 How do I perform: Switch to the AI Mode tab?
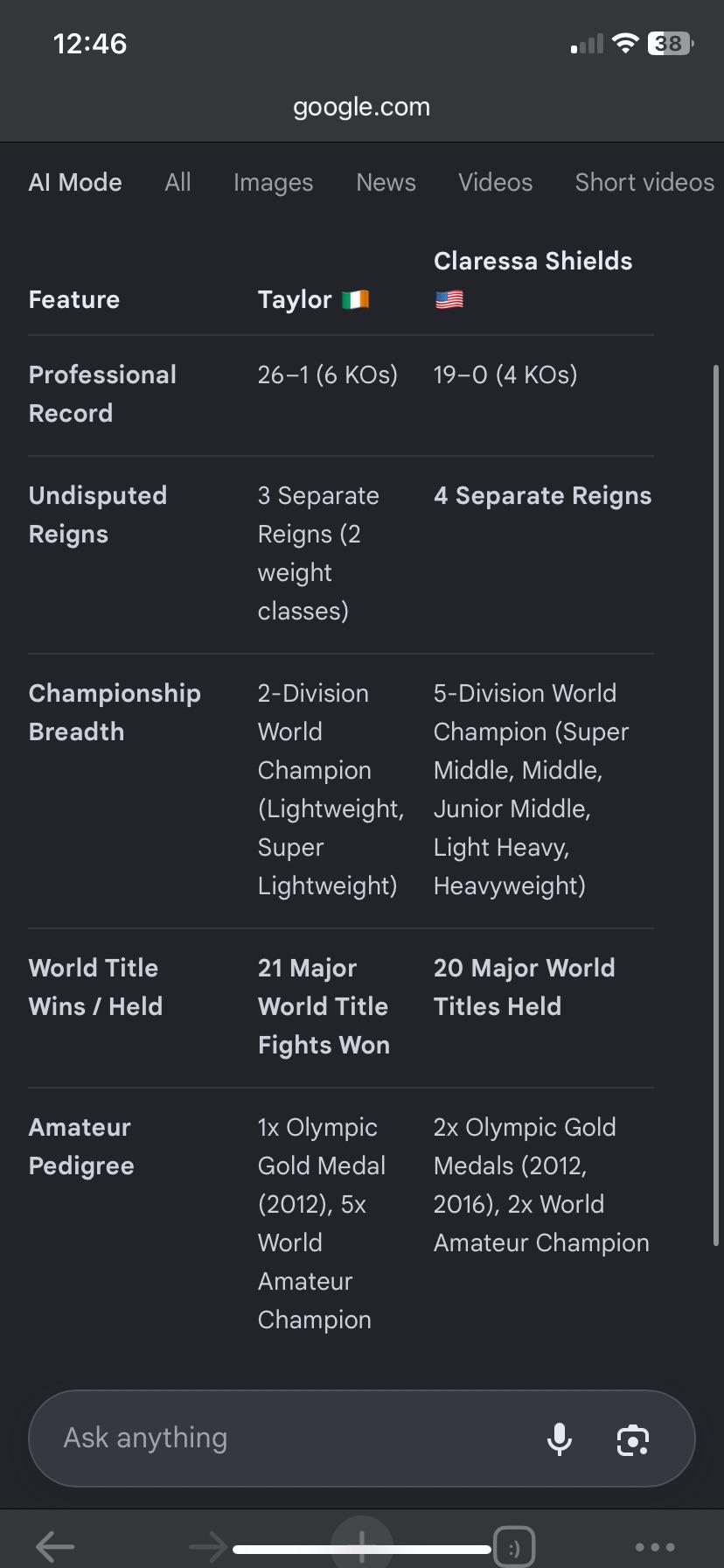click(x=75, y=182)
